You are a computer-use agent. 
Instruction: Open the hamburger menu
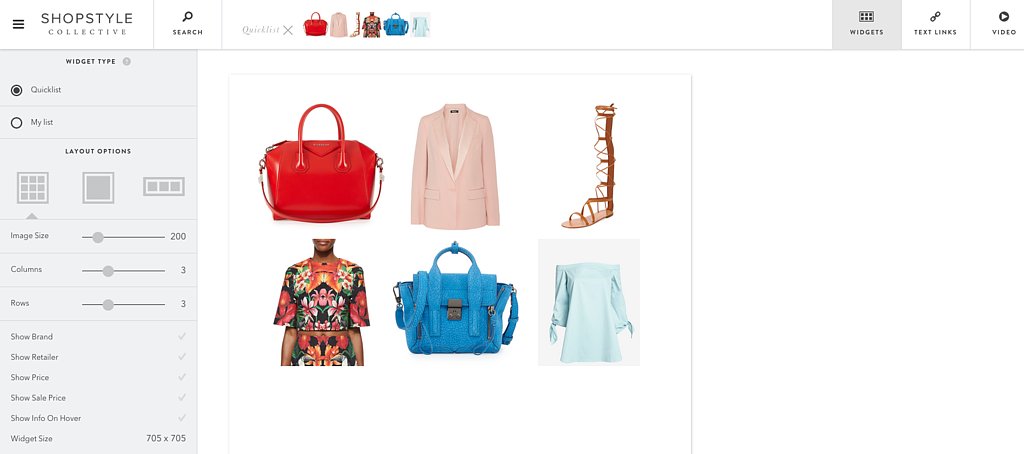(x=18, y=24)
